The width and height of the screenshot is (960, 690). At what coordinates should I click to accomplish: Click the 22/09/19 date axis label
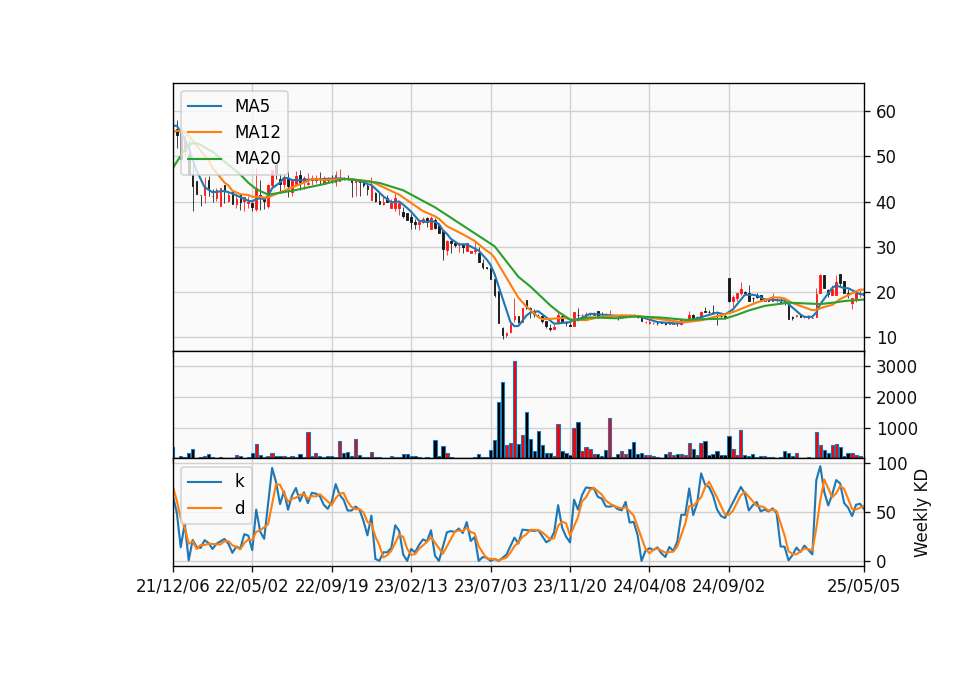pos(332,586)
